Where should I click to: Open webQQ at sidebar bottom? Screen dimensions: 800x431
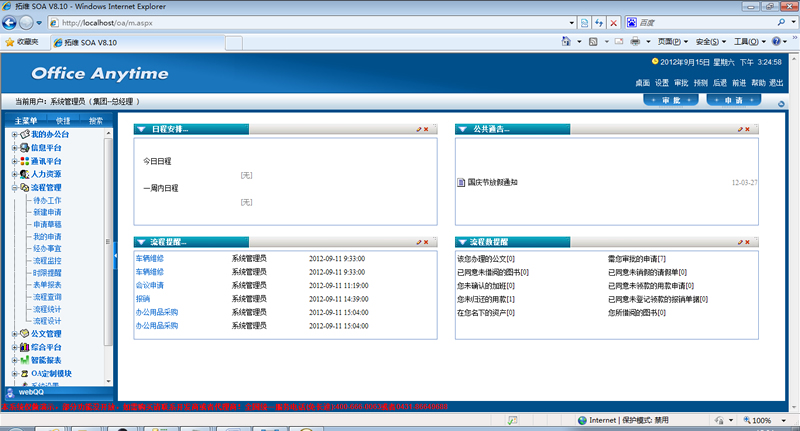point(28,394)
